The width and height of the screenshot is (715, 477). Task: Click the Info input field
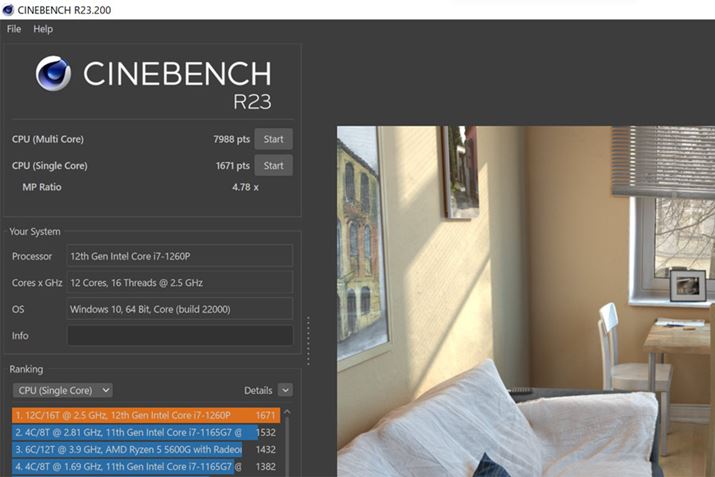point(180,336)
